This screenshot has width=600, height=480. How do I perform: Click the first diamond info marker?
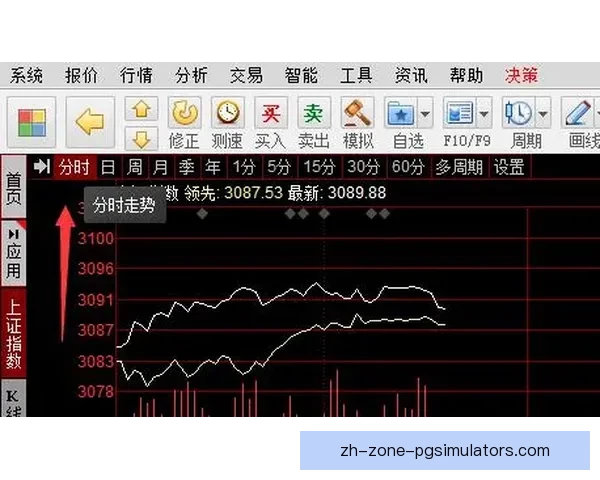point(202,214)
